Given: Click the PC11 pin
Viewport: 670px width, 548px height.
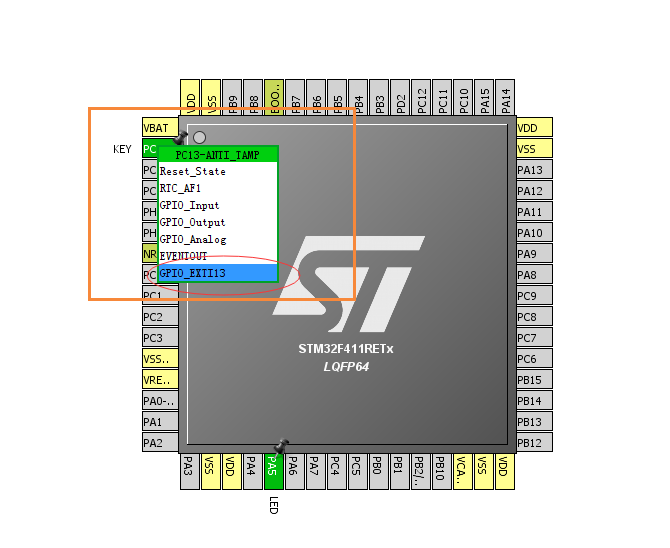Looking at the screenshot, I should [442, 97].
